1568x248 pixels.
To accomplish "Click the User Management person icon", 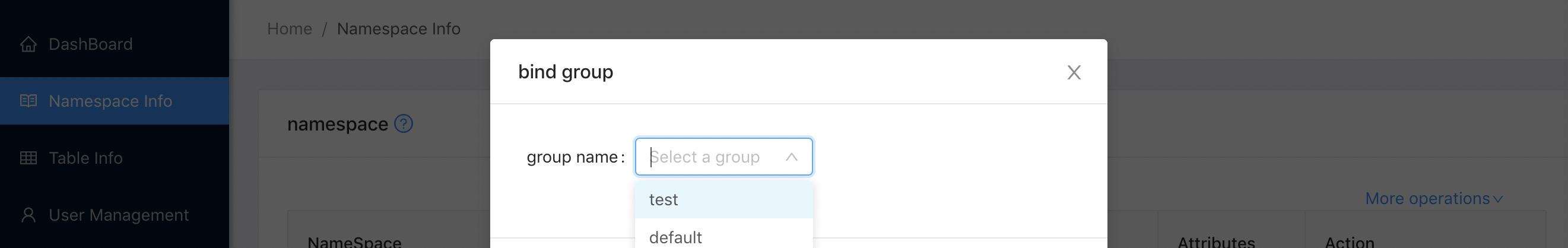I will click(x=28, y=215).
